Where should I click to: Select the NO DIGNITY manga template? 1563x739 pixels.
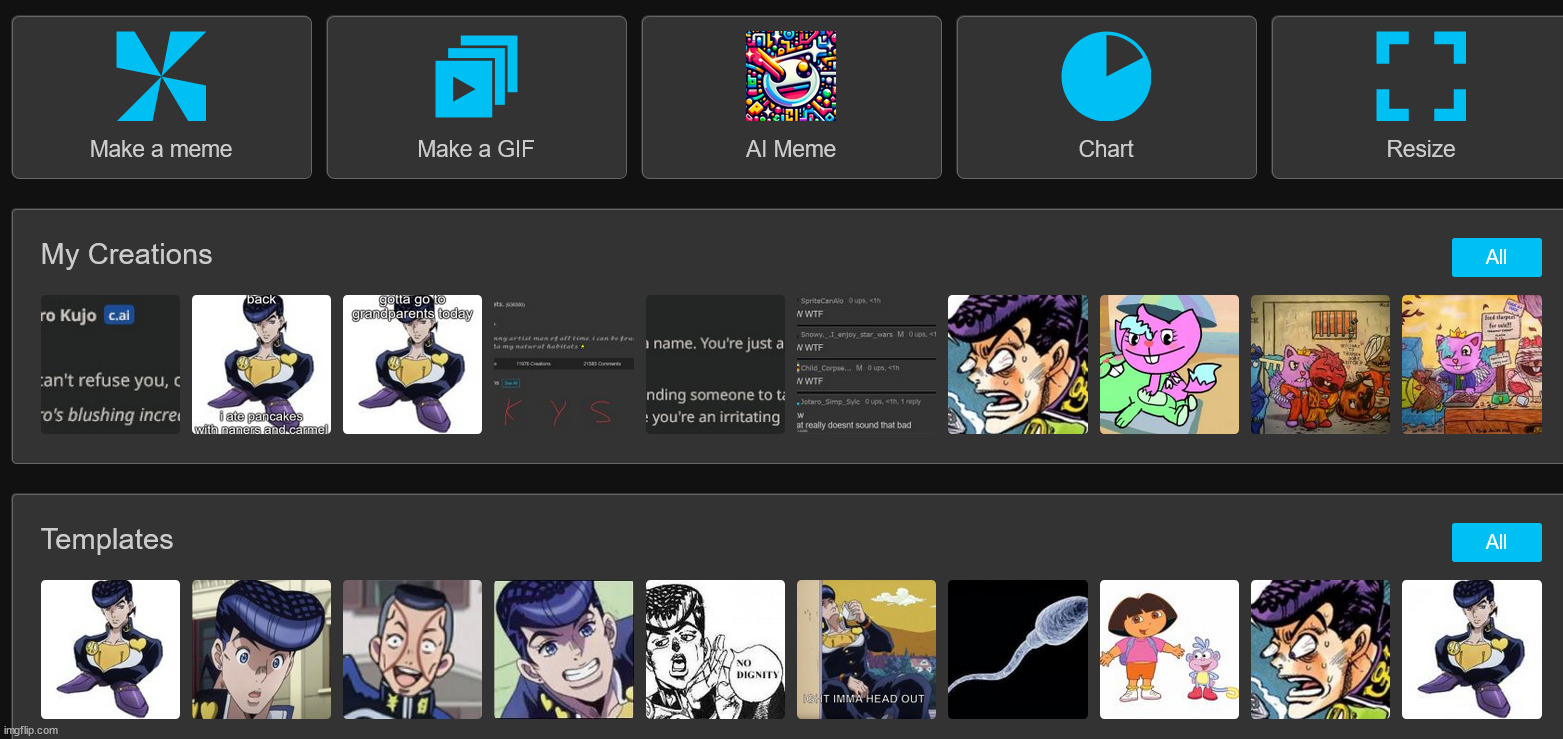pyautogui.click(x=715, y=649)
